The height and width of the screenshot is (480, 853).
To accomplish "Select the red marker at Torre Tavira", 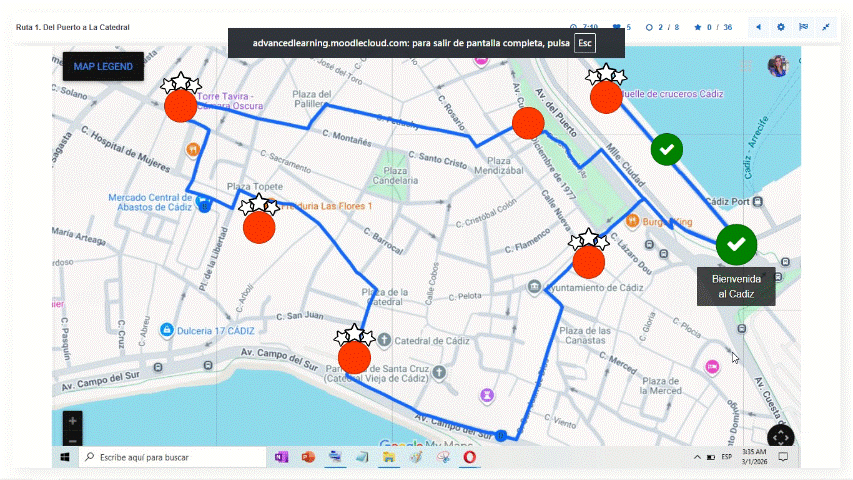I will [x=181, y=106].
